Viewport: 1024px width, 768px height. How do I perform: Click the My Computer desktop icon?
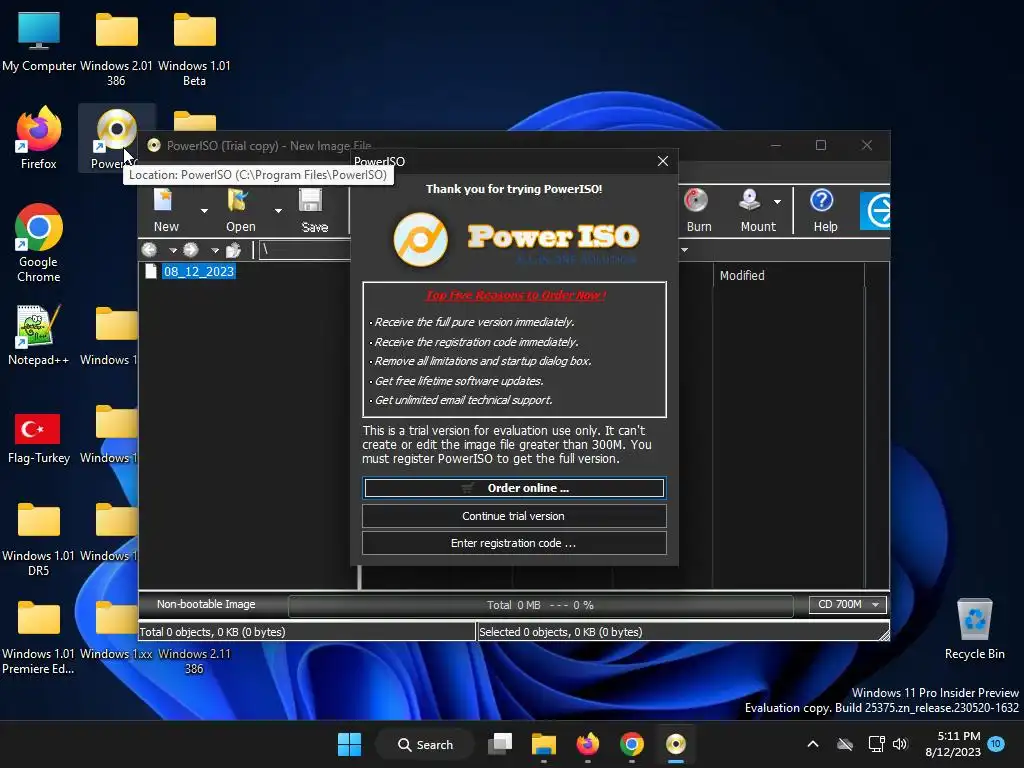[x=39, y=42]
